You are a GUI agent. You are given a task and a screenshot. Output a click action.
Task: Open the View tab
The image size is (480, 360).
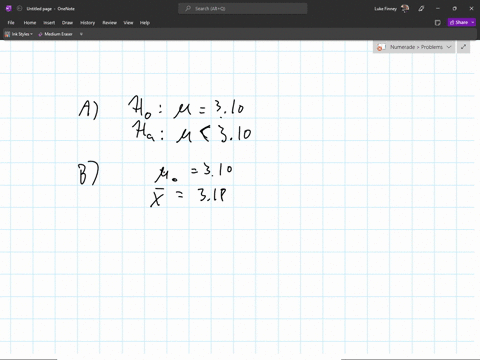128,23
